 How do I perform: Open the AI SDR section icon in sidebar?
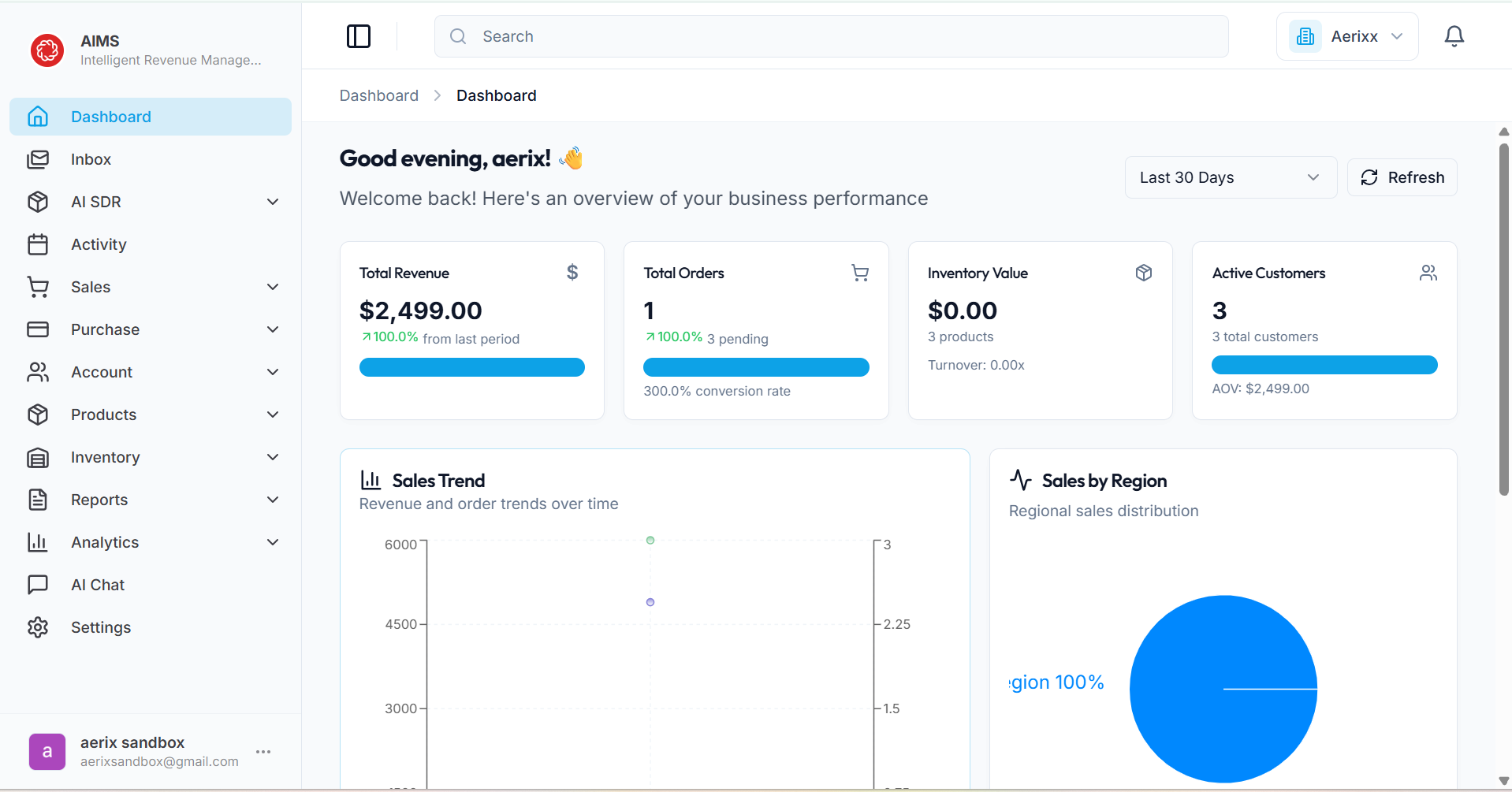point(39,202)
